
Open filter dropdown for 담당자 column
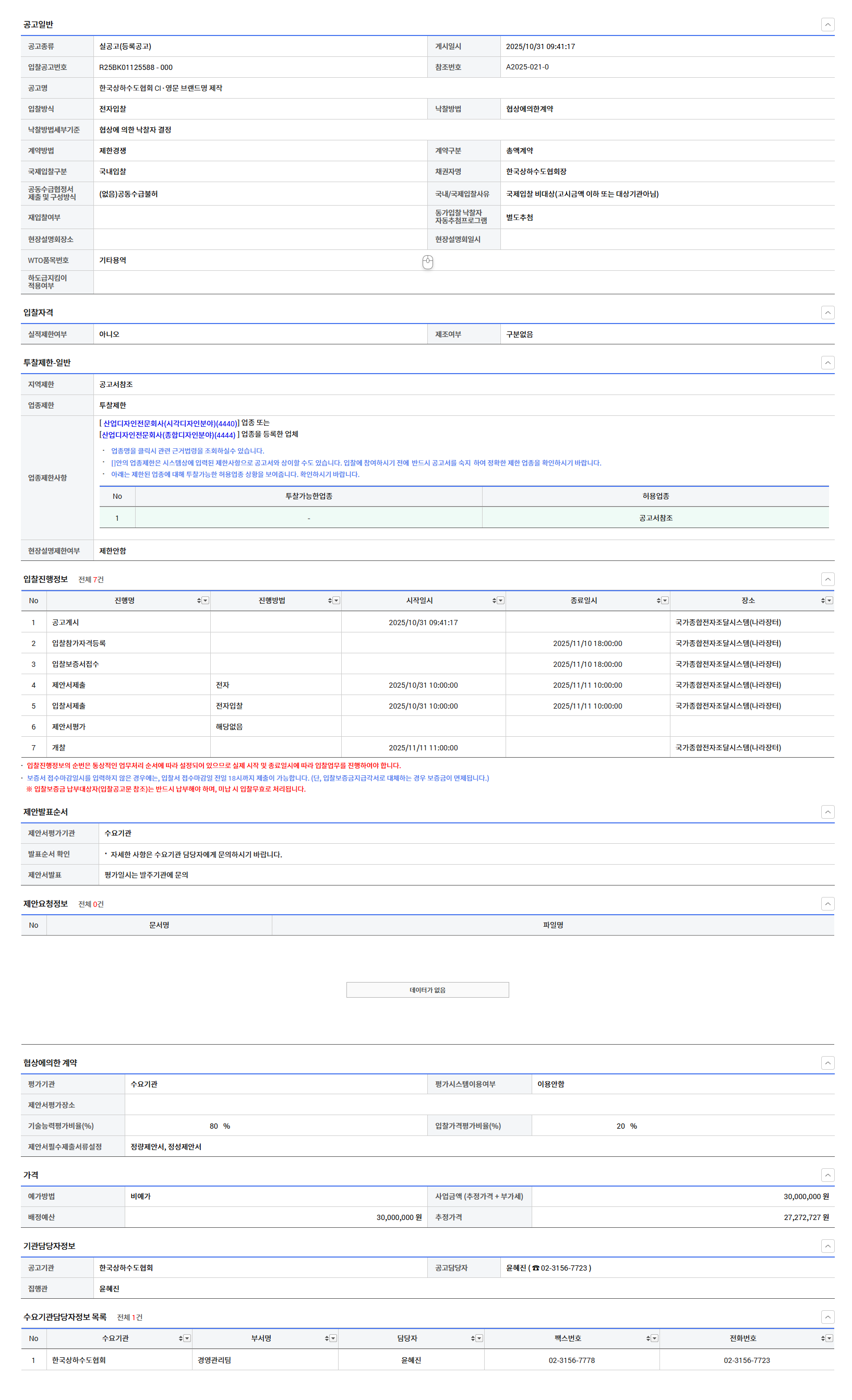point(479,1338)
